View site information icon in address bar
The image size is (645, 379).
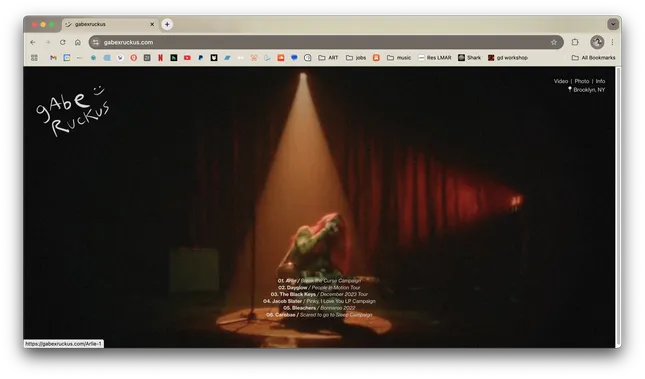(96, 42)
